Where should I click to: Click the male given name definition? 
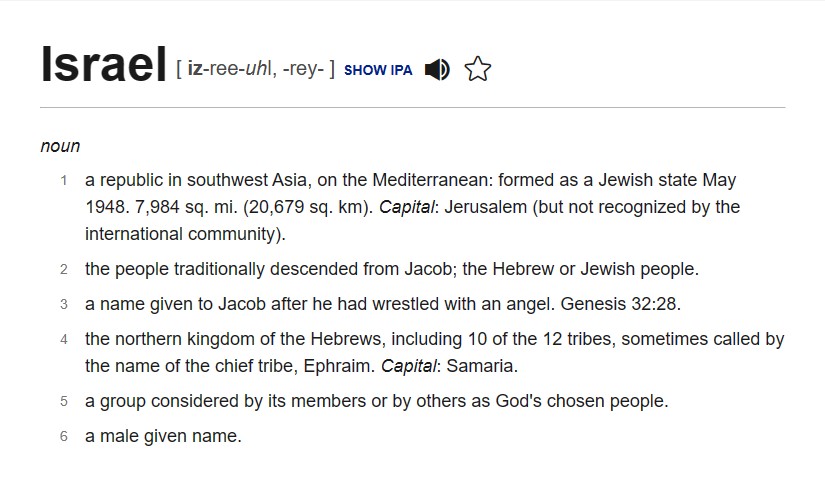(163, 436)
